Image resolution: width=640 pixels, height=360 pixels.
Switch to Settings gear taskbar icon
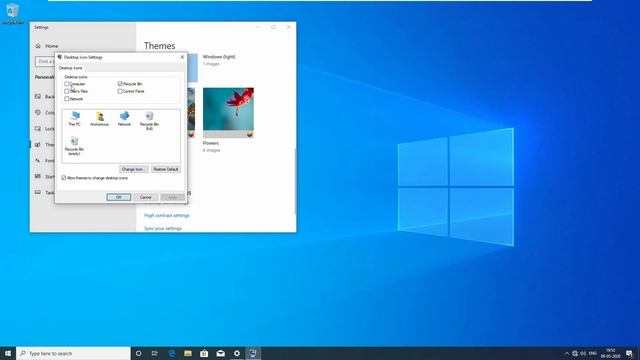tap(237, 353)
